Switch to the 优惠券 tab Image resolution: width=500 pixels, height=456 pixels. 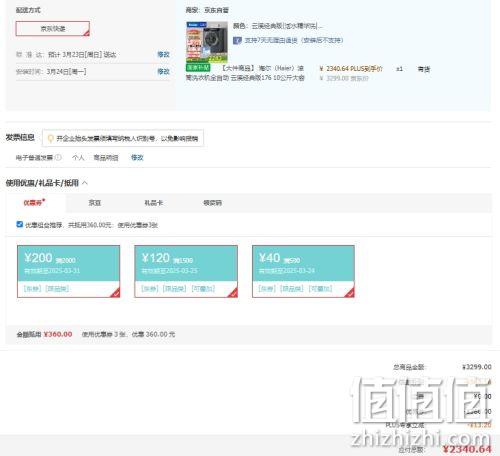tap(34, 203)
